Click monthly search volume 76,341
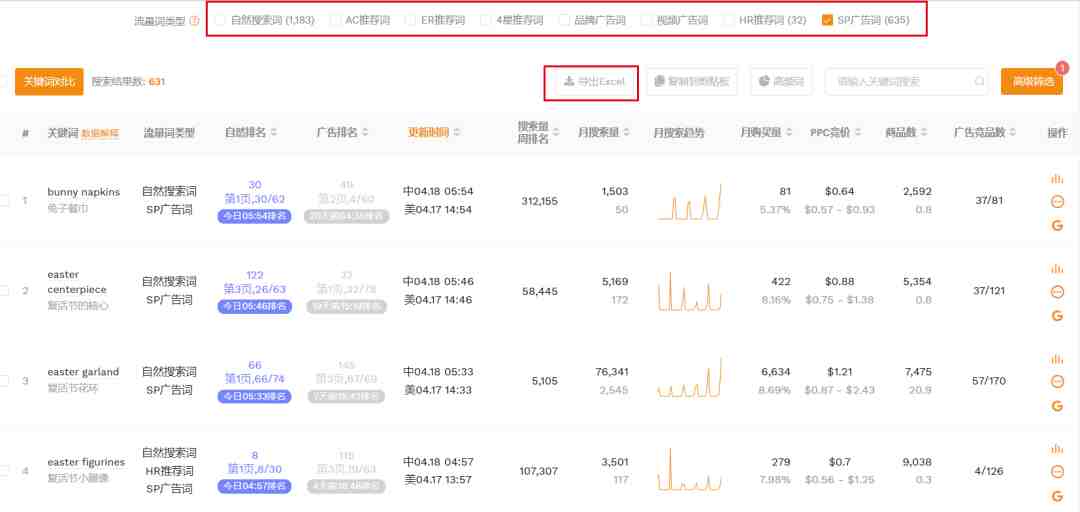The height and width of the screenshot is (512, 1080). 612,372
